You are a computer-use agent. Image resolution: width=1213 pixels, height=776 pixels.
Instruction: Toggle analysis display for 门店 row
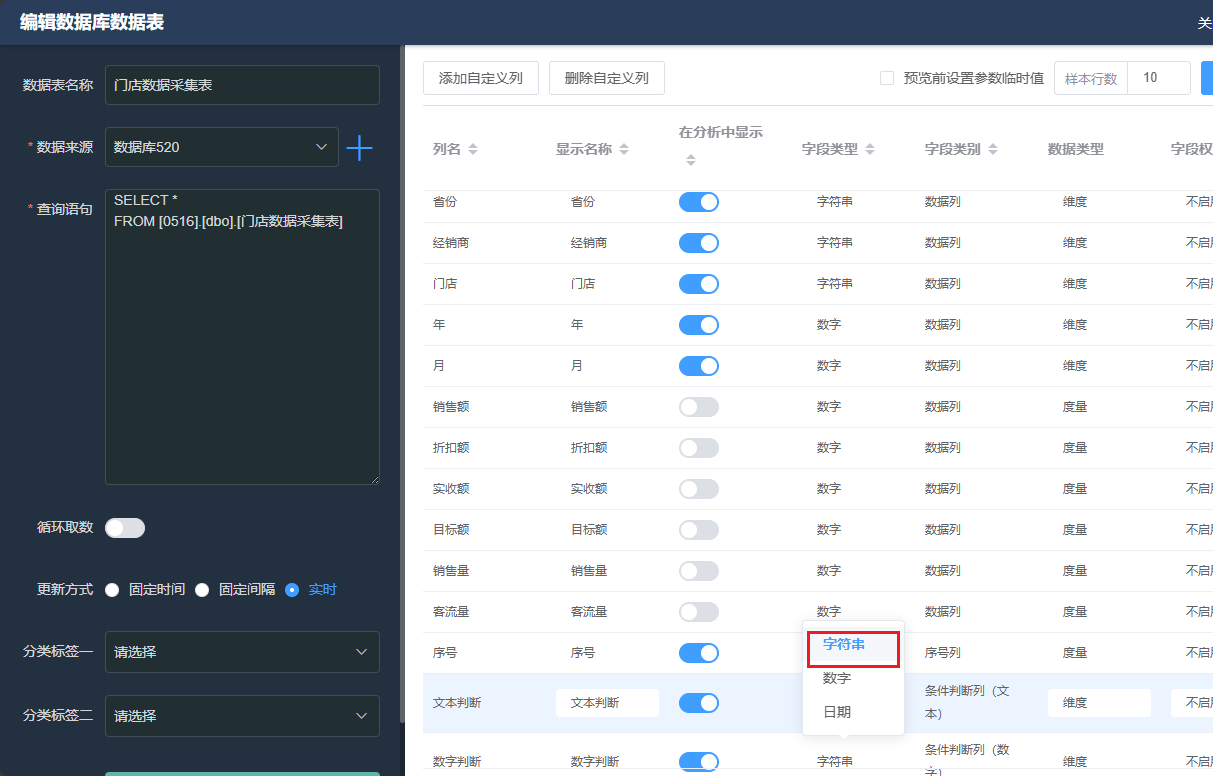(699, 284)
